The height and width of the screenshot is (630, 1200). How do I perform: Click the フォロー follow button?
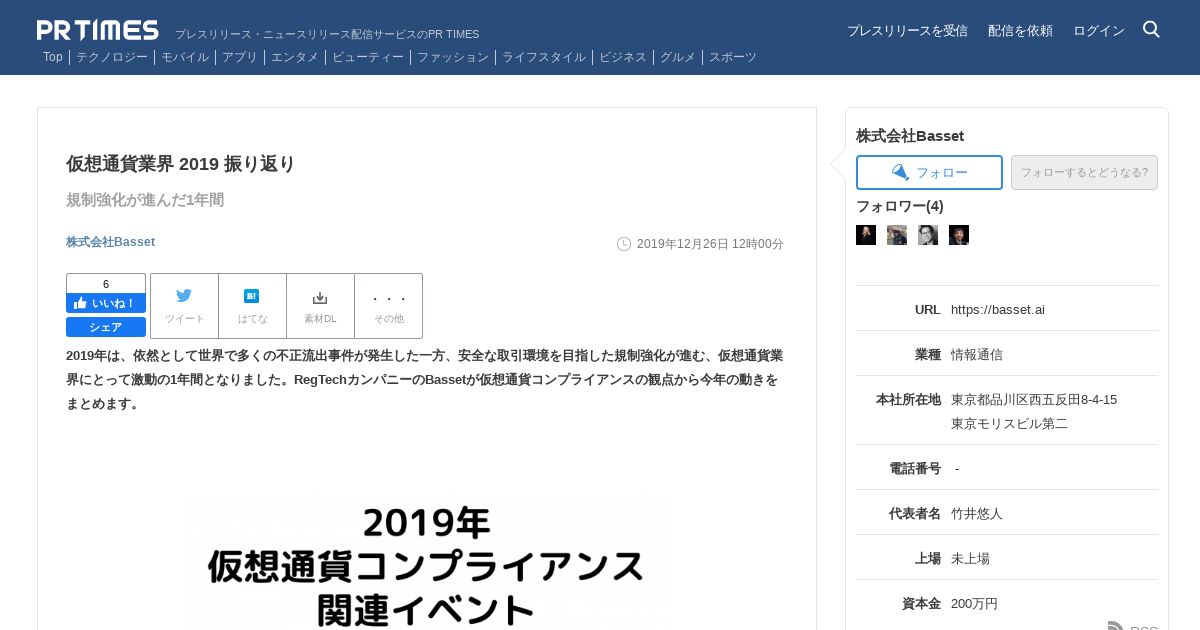pyautogui.click(x=929, y=172)
